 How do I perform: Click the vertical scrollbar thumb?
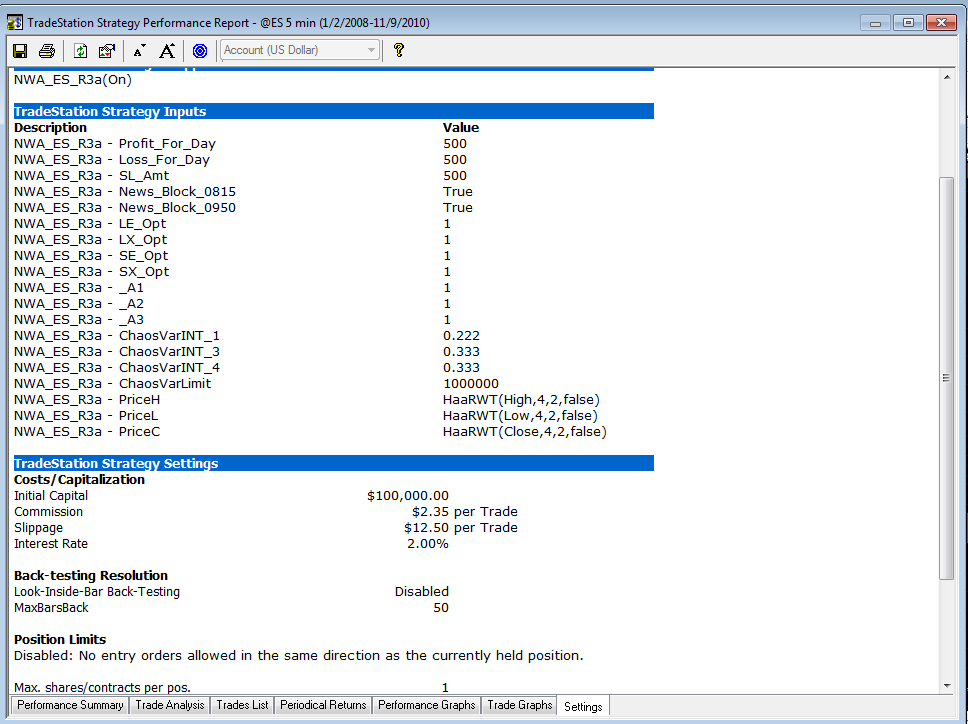(946, 378)
